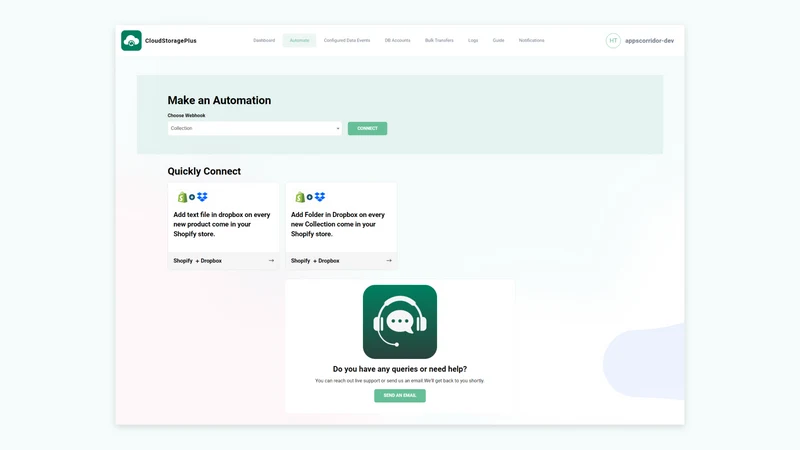Image resolution: width=800 pixels, height=450 pixels.
Task: Click Dropbox icon on Add Folder card
Action: click(x=320, y=197)
